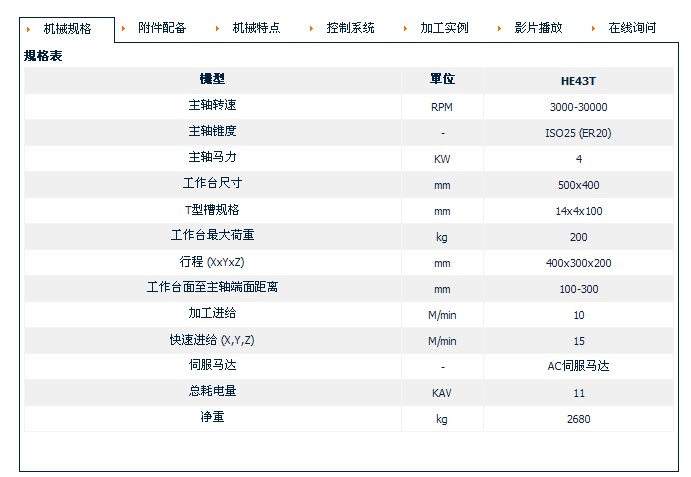Viewport: 691px width, 477px height.
Task: Click the KW unit cell
Action: pos(442,159)
